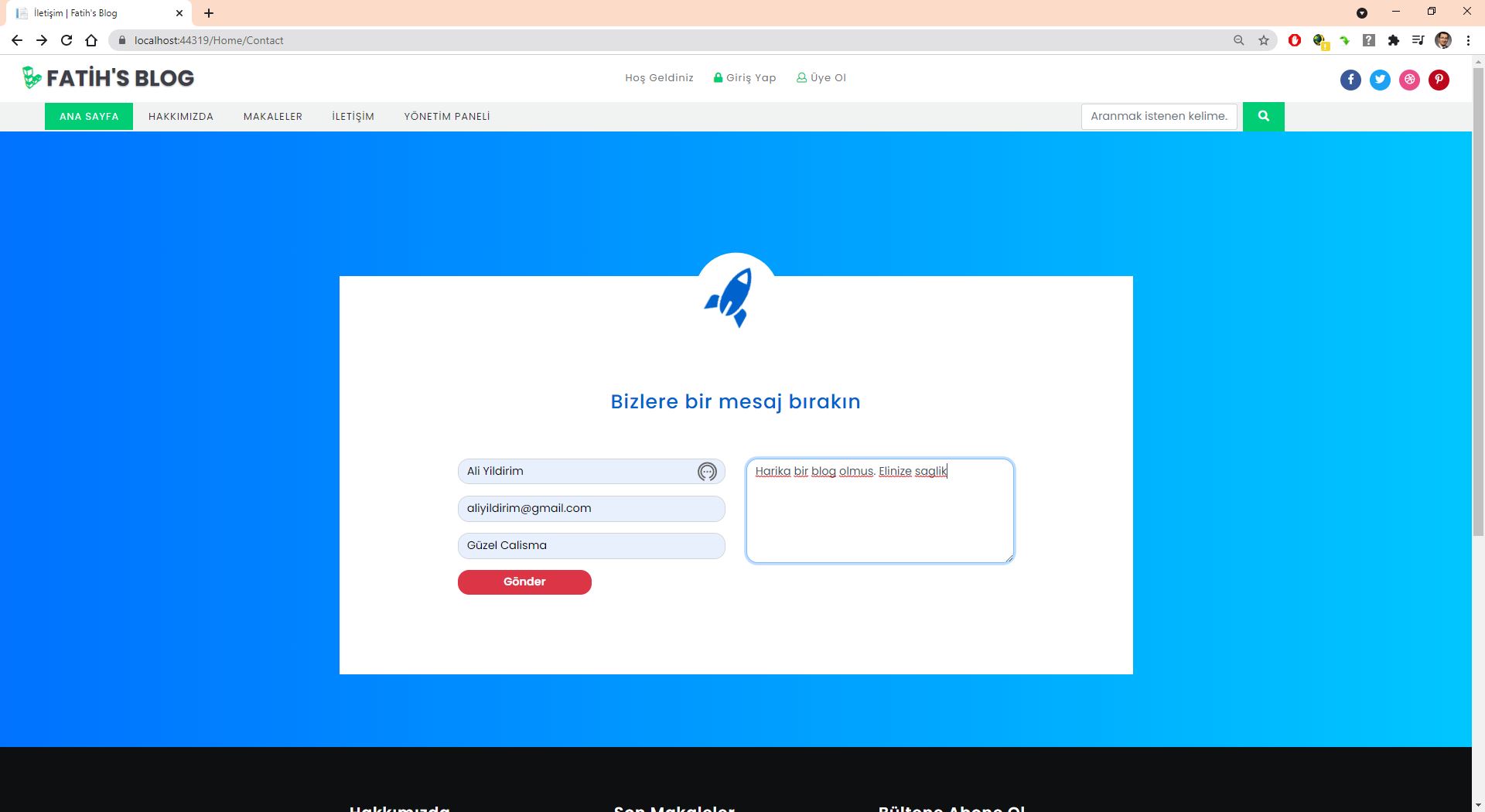Click the Twitter social icon
This screenshot has width=1485, height=812.
tap(1380, 80)
